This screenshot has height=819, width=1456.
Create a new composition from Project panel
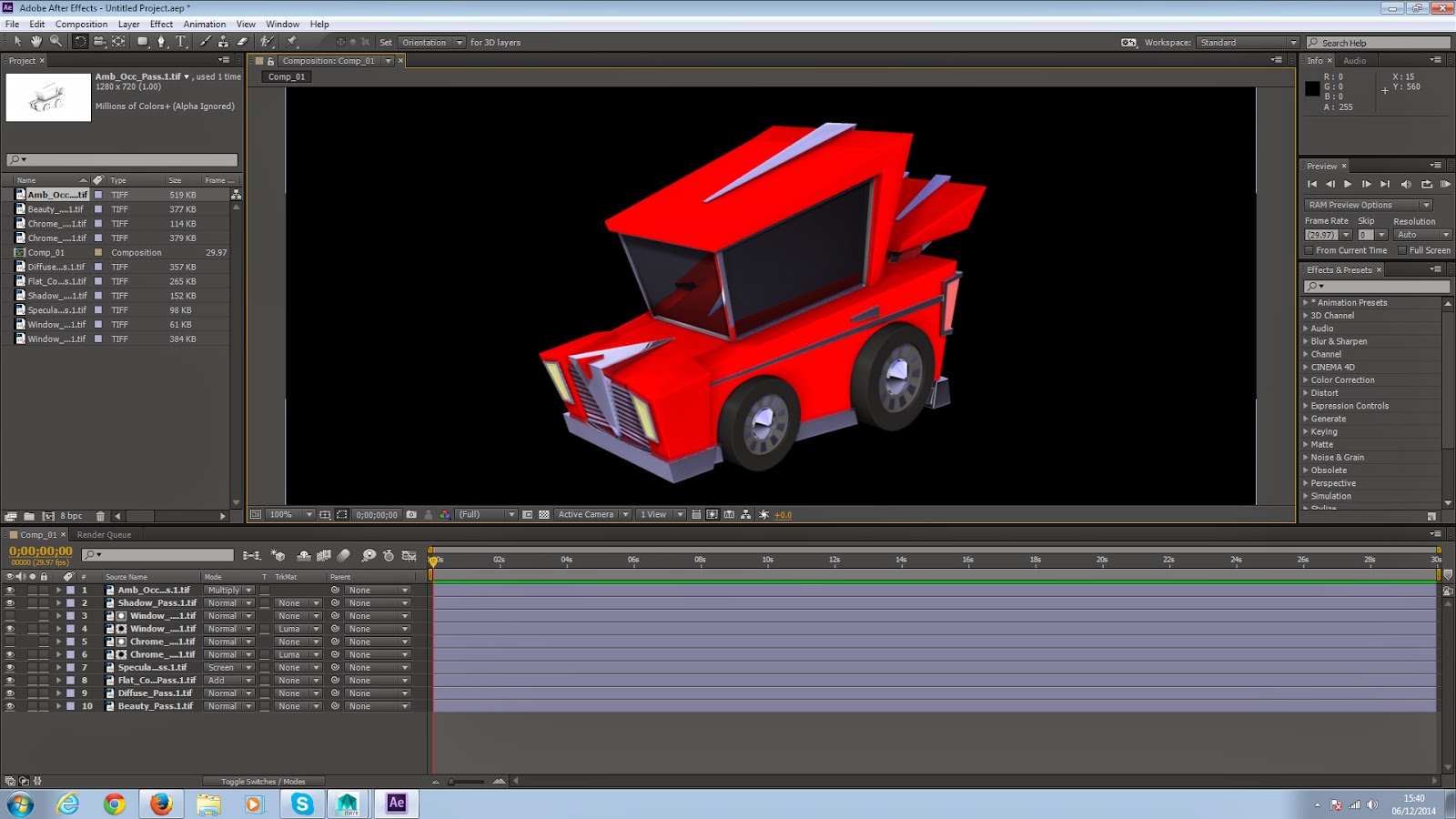49,516
